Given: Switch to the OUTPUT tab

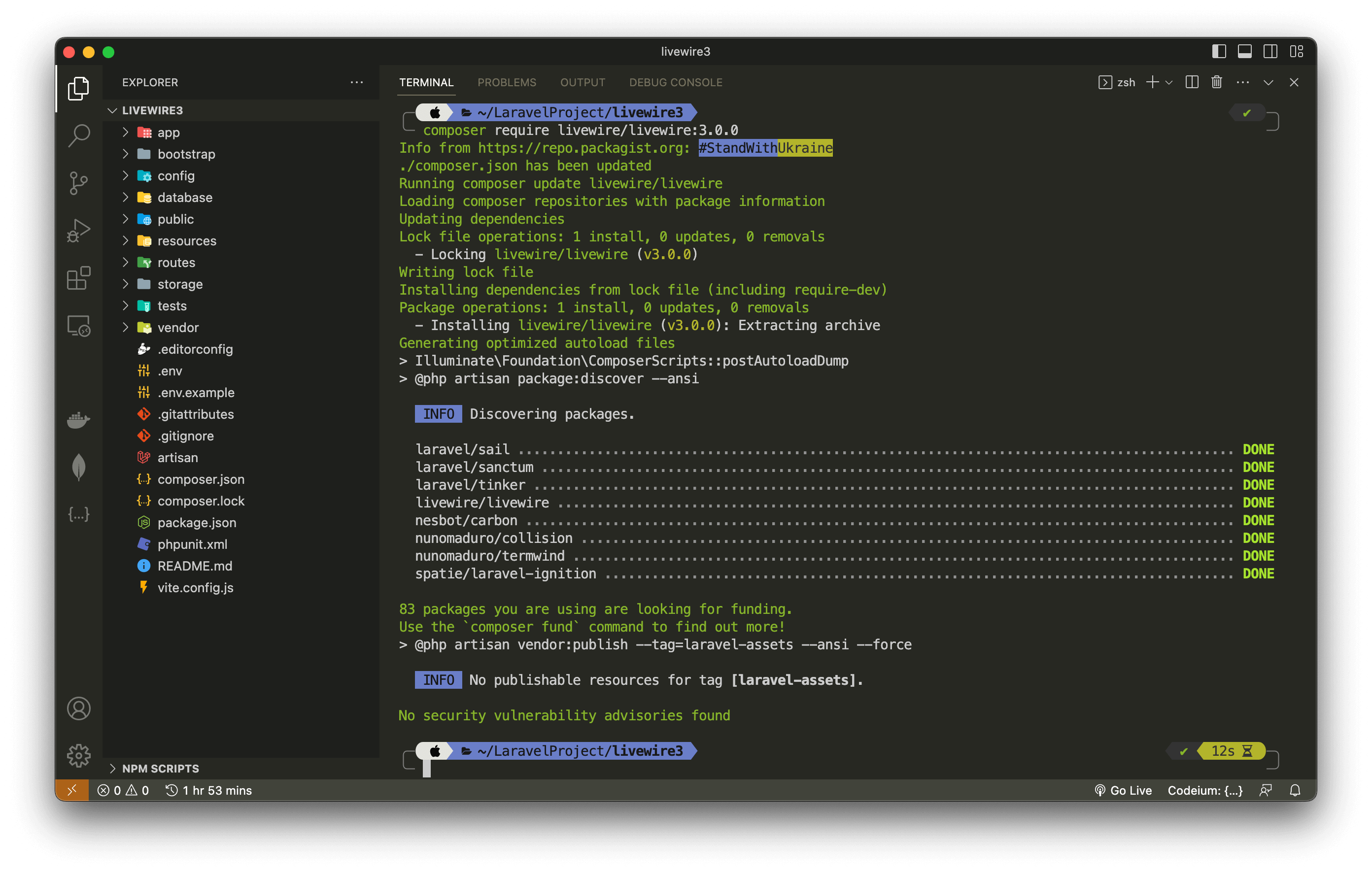Looking at the screenshot, I should coord(583,82).
